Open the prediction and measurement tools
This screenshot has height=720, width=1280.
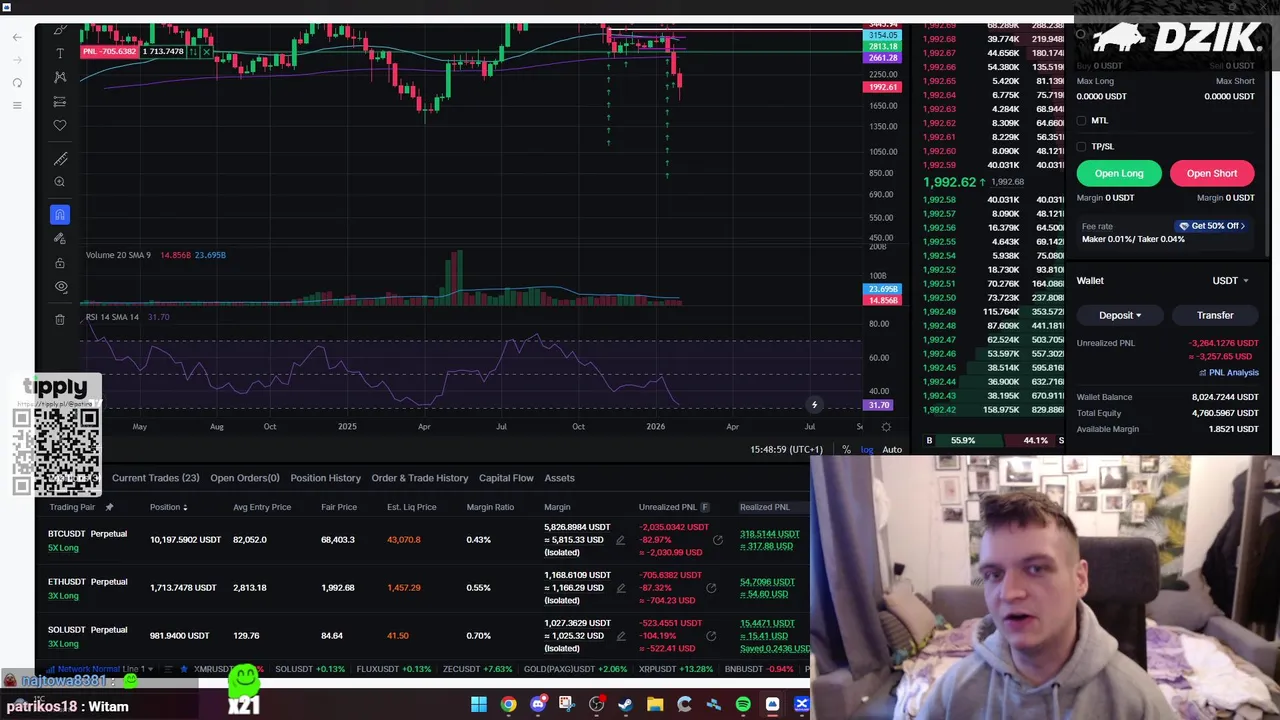click(60, 101)
